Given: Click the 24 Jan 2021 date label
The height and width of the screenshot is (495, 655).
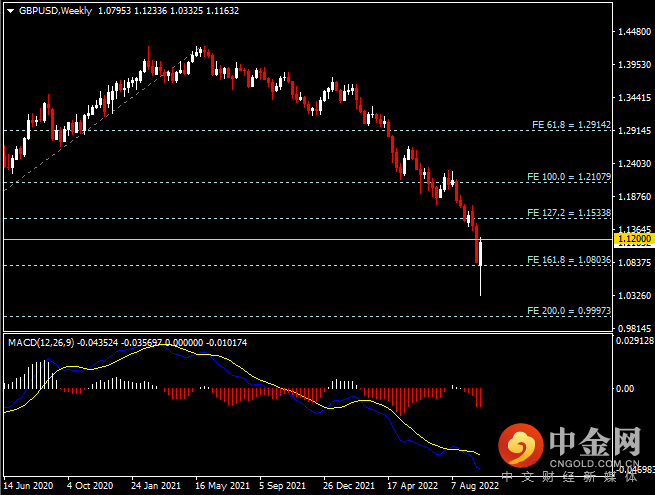Looking at the screenshot, I should click(156, 486).
